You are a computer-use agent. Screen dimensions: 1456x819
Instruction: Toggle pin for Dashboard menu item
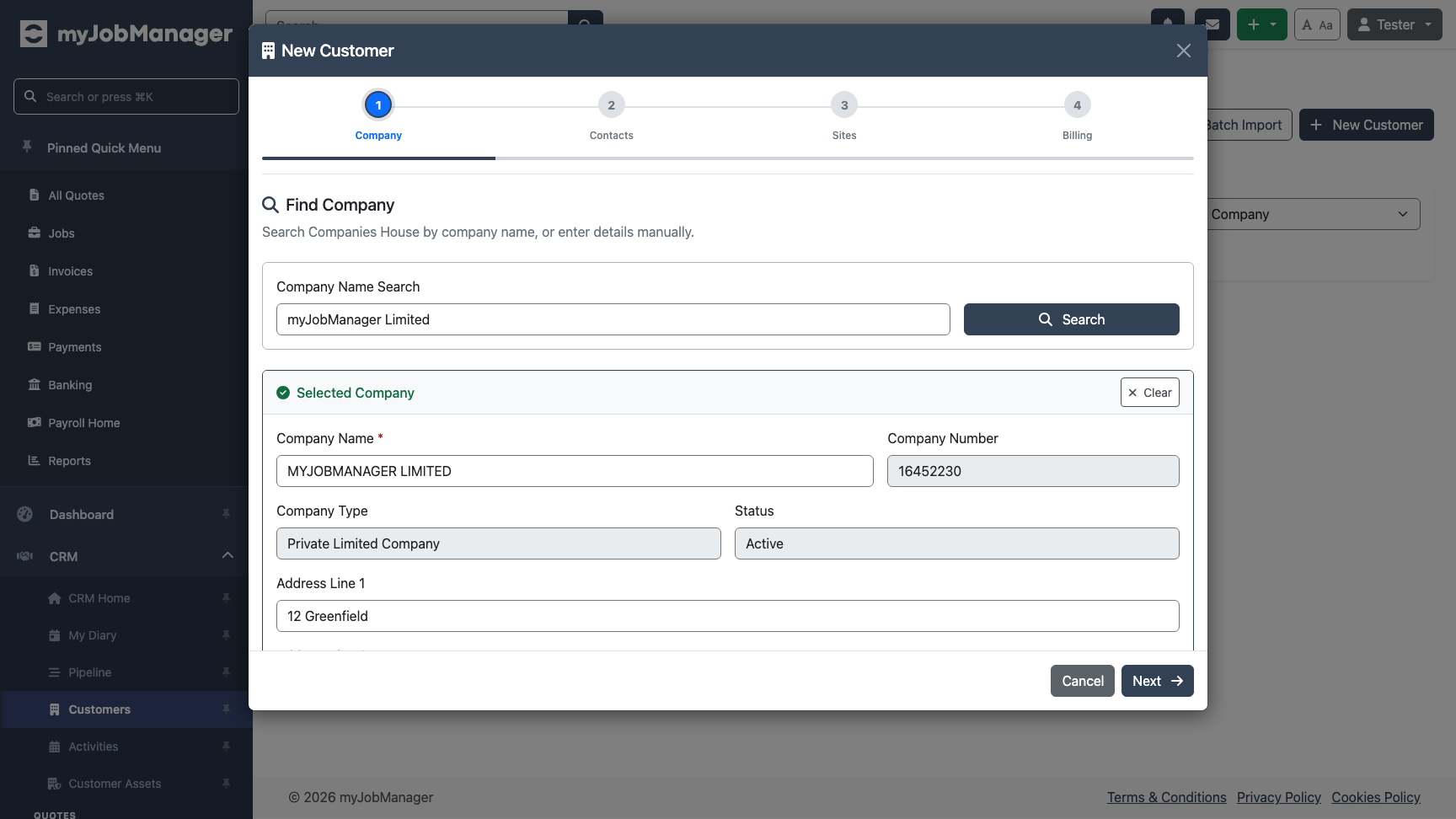coord(226,514)
